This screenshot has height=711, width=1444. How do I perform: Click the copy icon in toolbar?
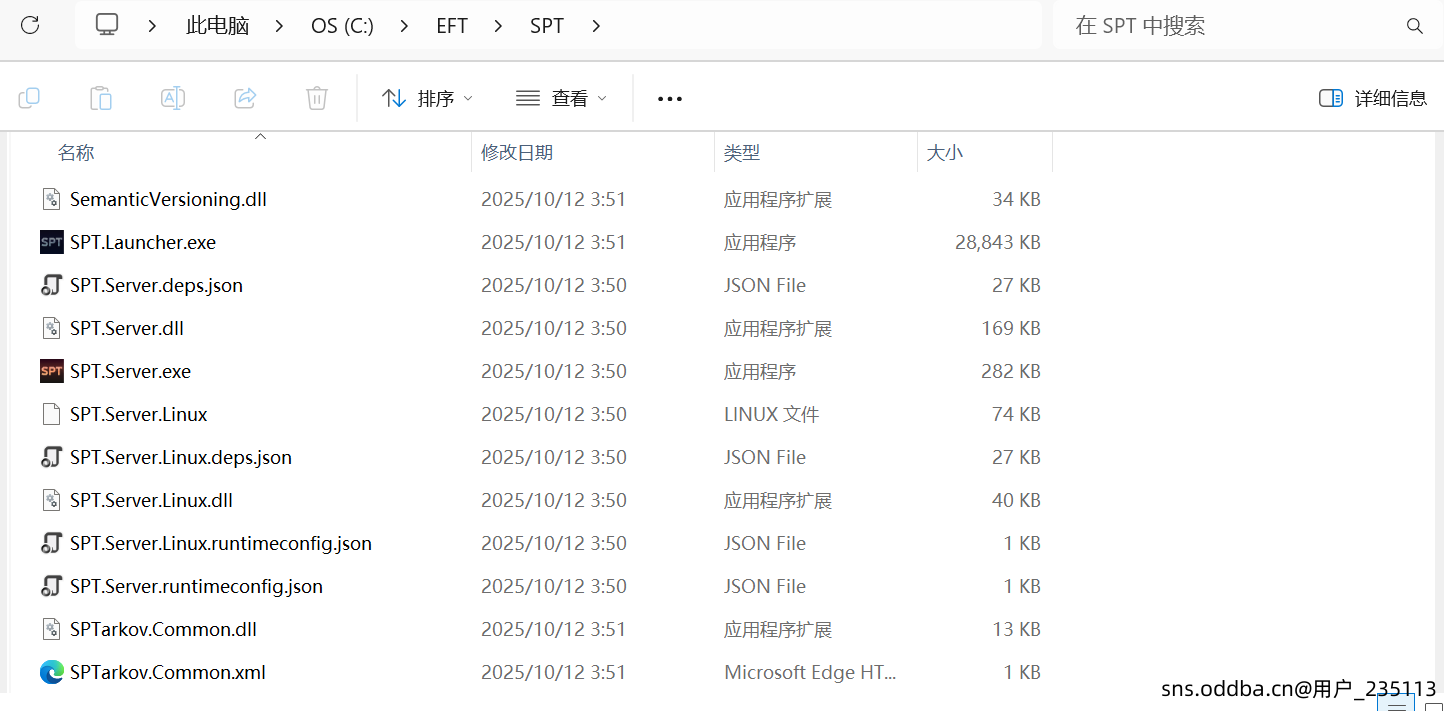(29, 98)
